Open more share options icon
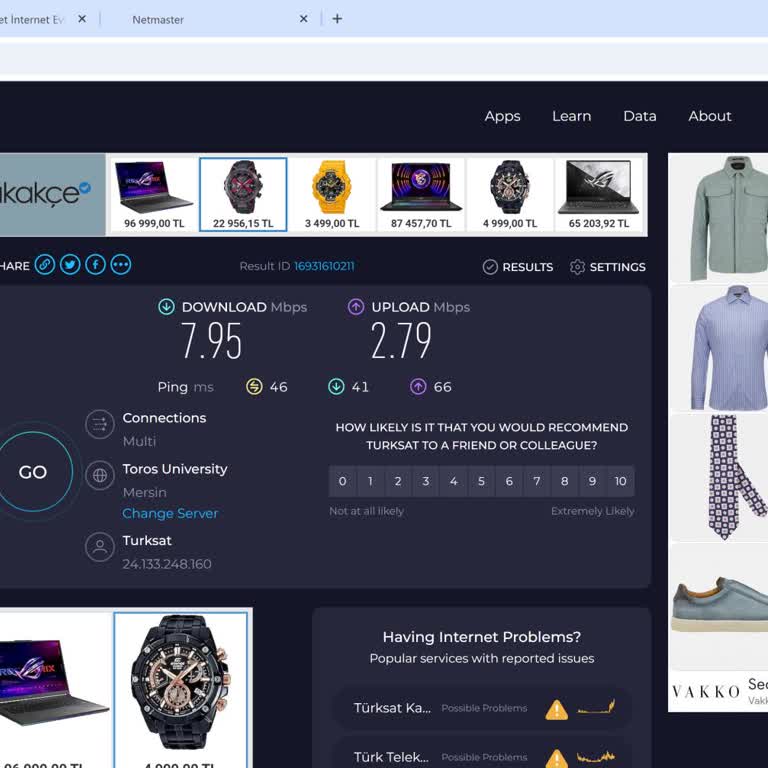The height and width of the screenshot is (768, 768). pyautogui.click(x=120, y=265)
